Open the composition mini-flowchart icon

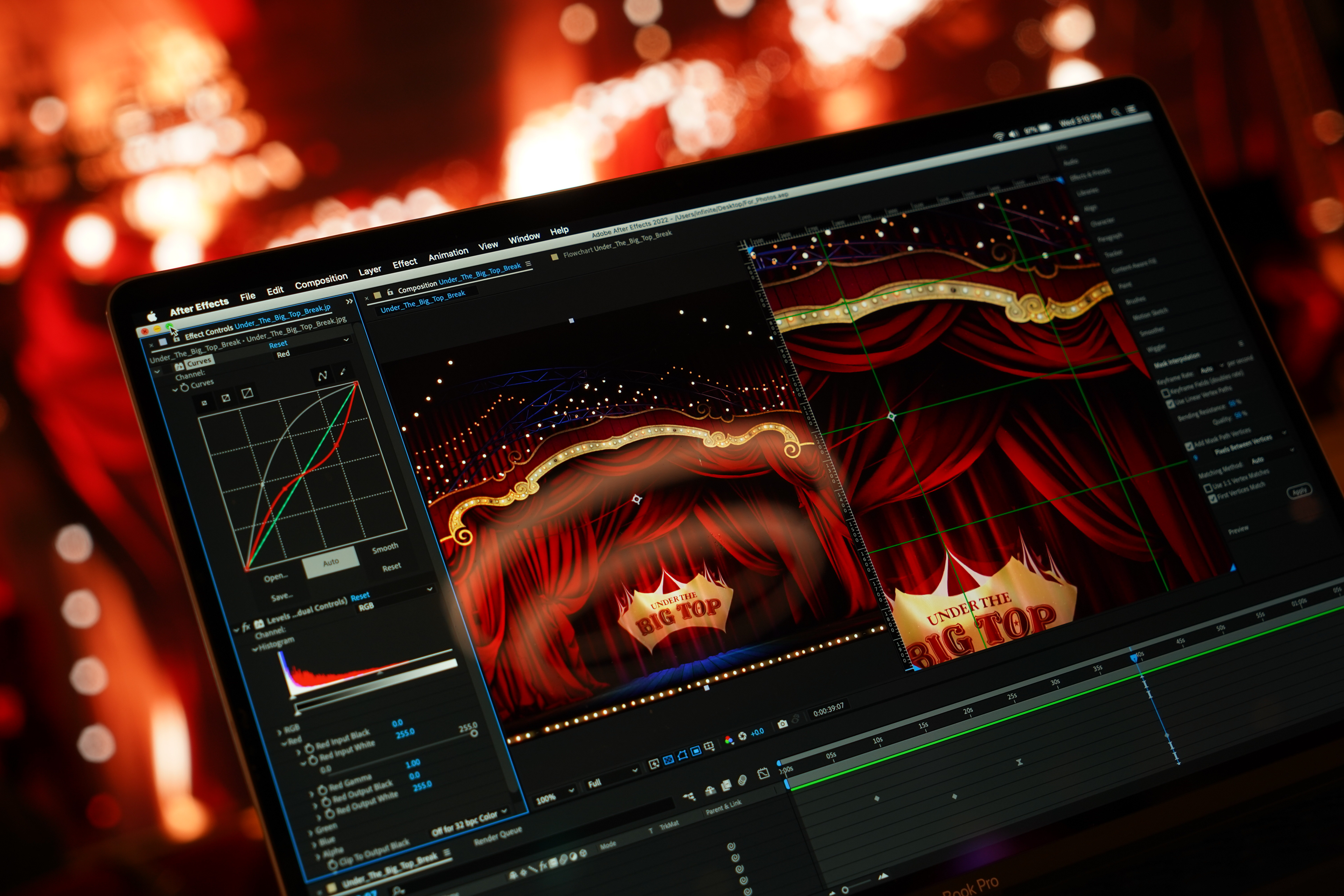689,797
